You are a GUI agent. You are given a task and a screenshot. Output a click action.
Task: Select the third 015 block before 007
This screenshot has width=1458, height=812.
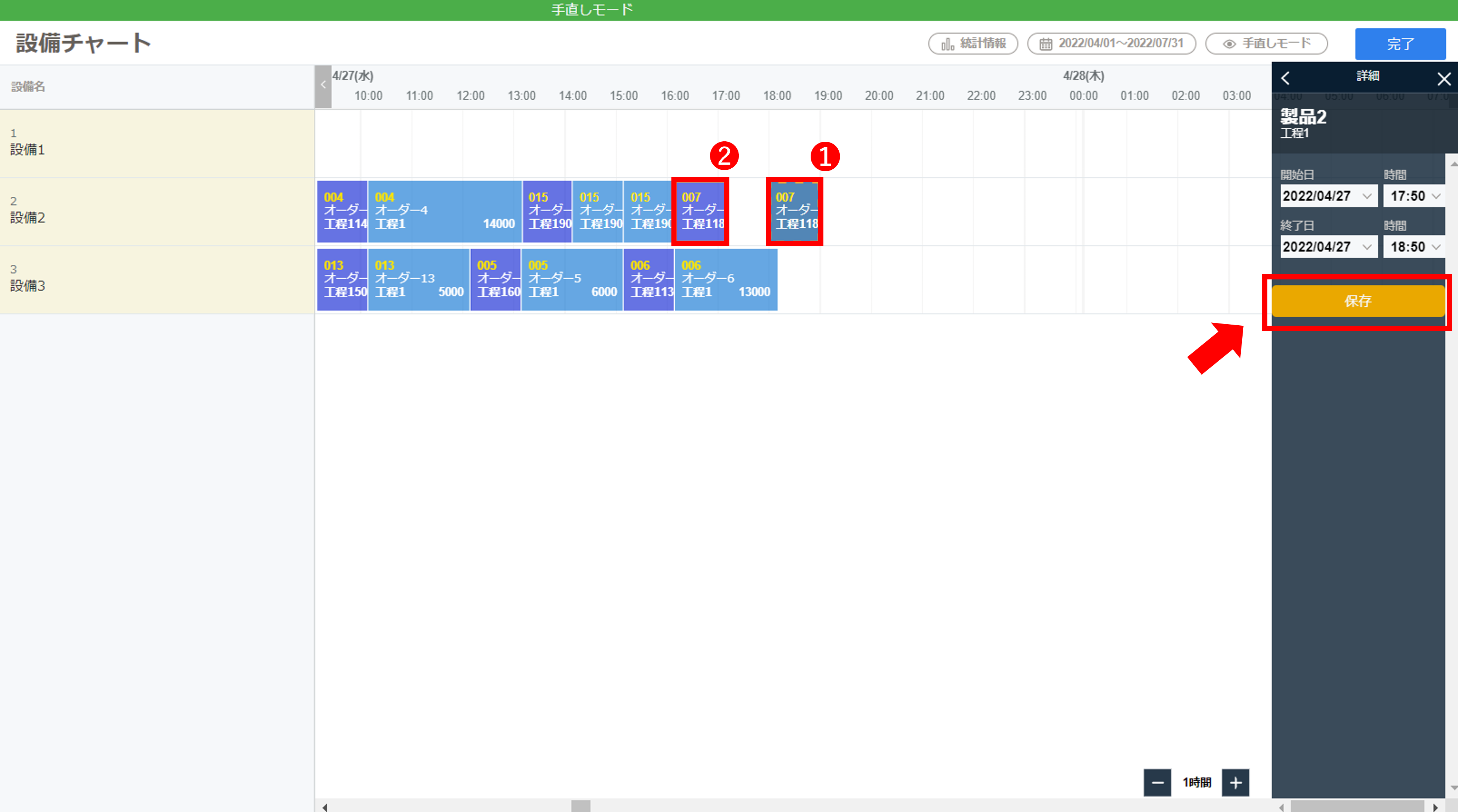[x=648, y=212]
